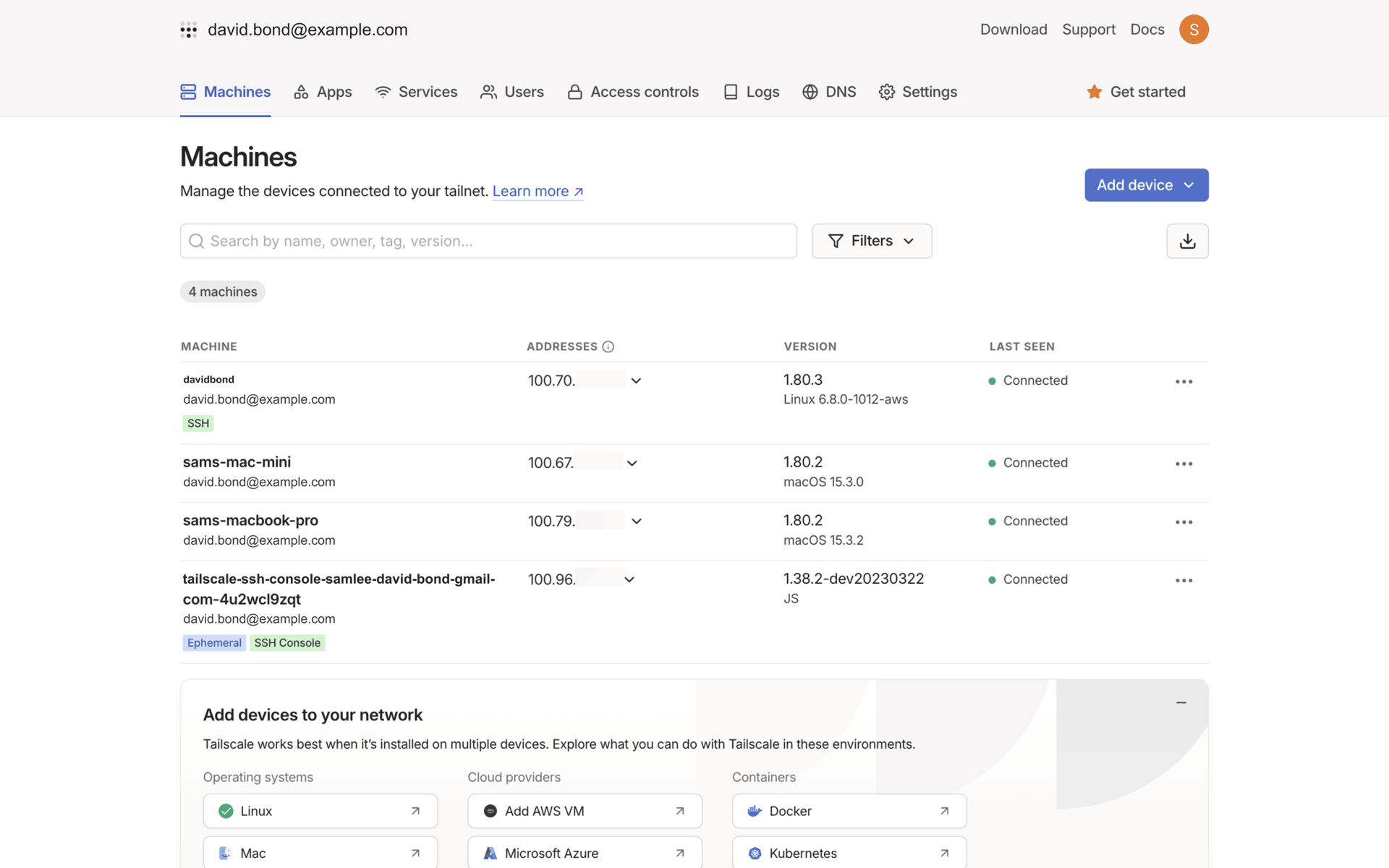Follow the Learn more link

pyautogui.click(x=538, y=191)
